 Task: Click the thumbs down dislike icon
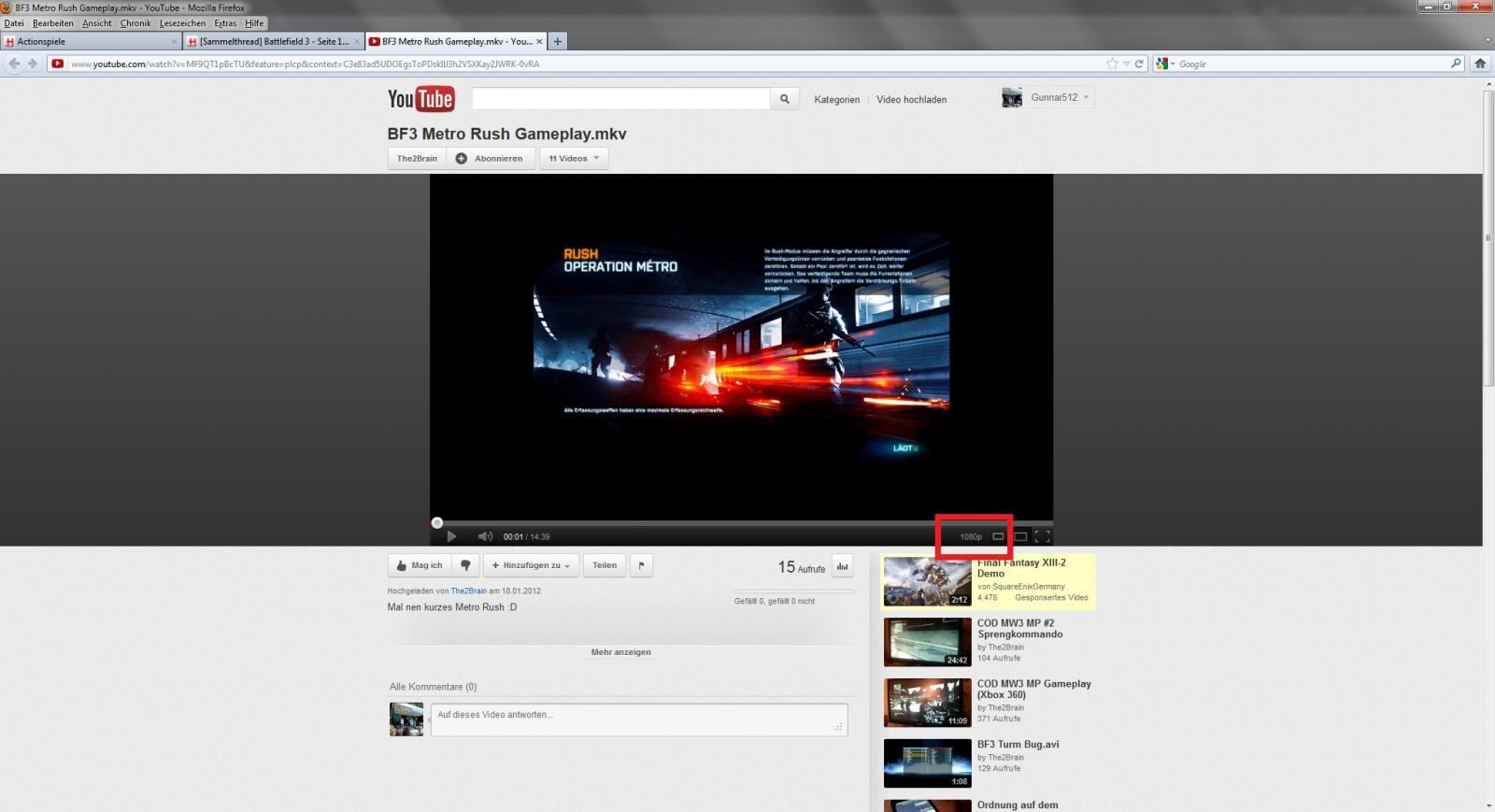[465, 565]
